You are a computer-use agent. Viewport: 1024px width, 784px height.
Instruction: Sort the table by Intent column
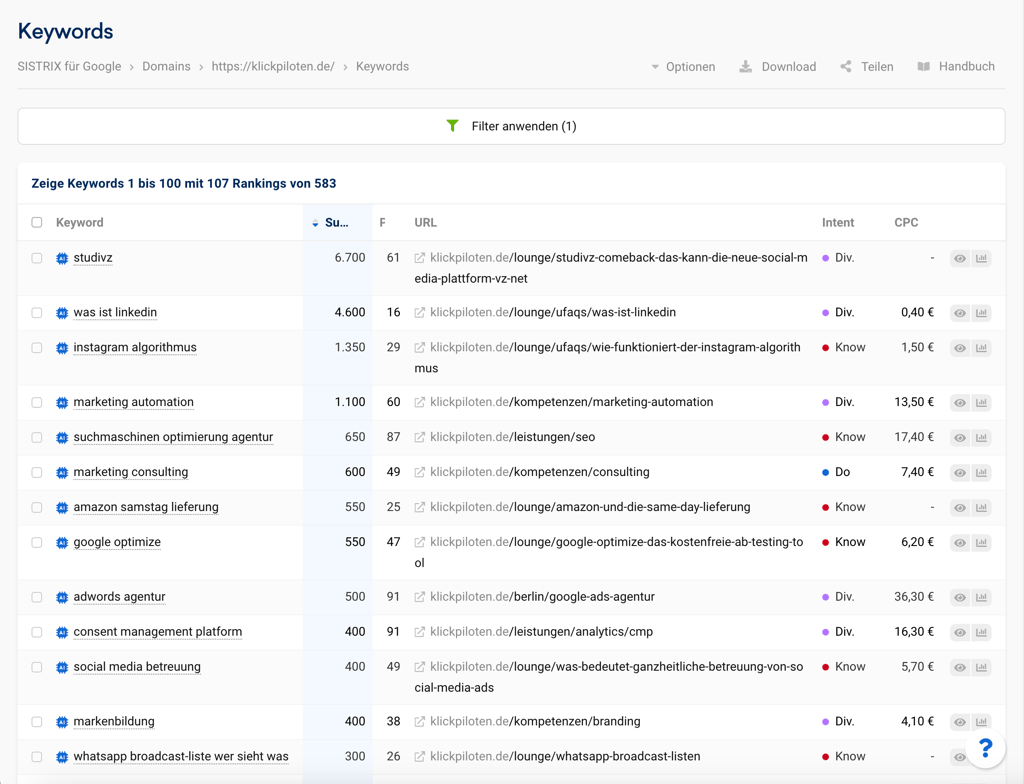[x=838, y=223]
